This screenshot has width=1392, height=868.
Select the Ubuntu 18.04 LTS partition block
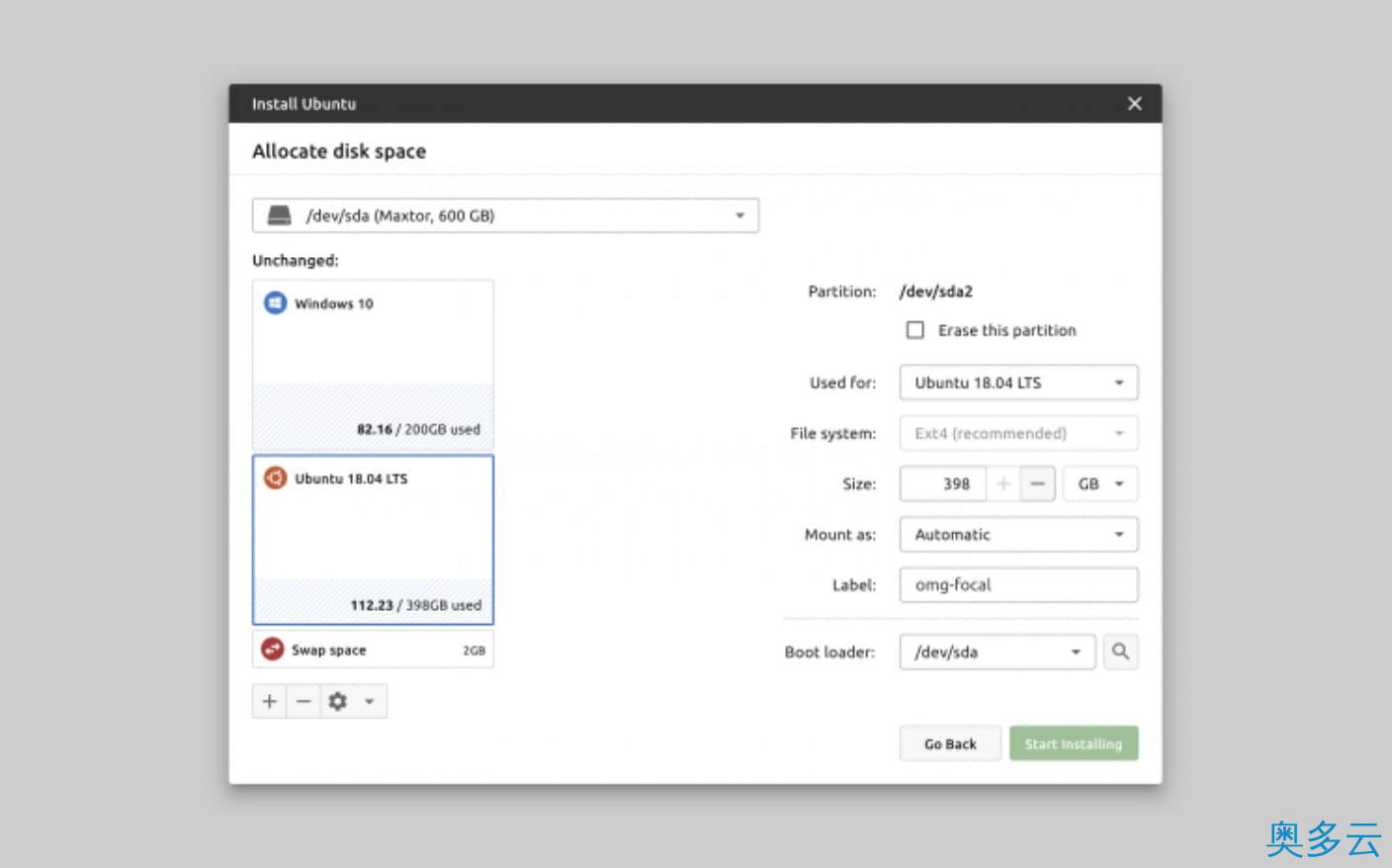click(x=373, y=540)
